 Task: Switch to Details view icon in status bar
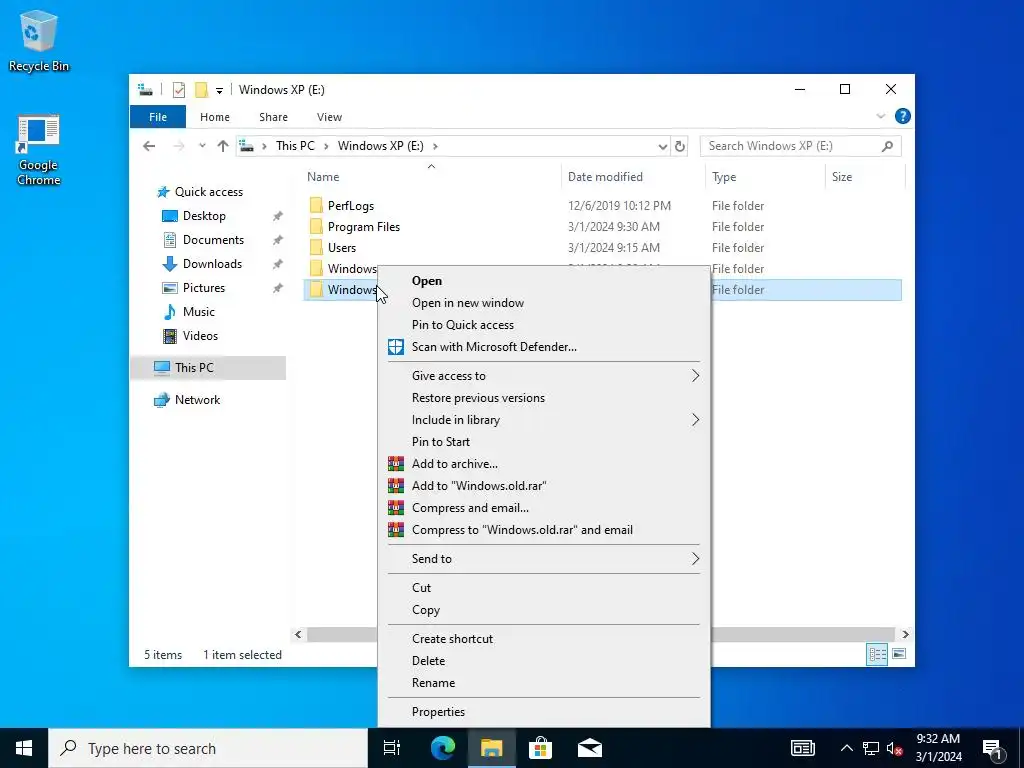[877, 654]
